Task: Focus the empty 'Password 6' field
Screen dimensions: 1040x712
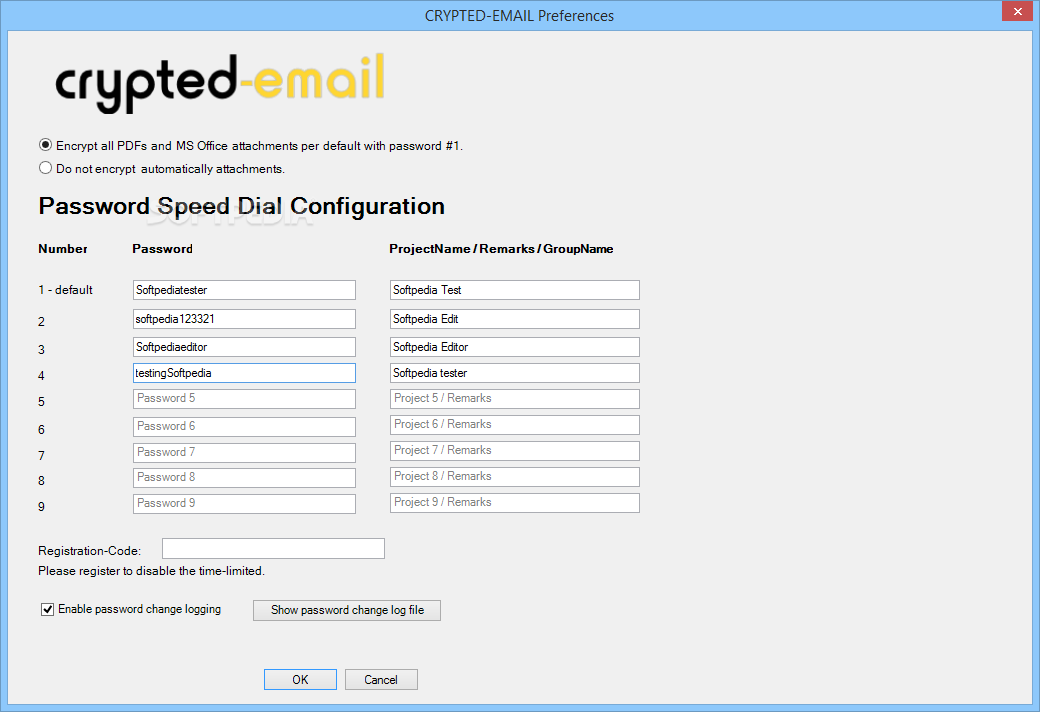Action: [x=244, y=427]
